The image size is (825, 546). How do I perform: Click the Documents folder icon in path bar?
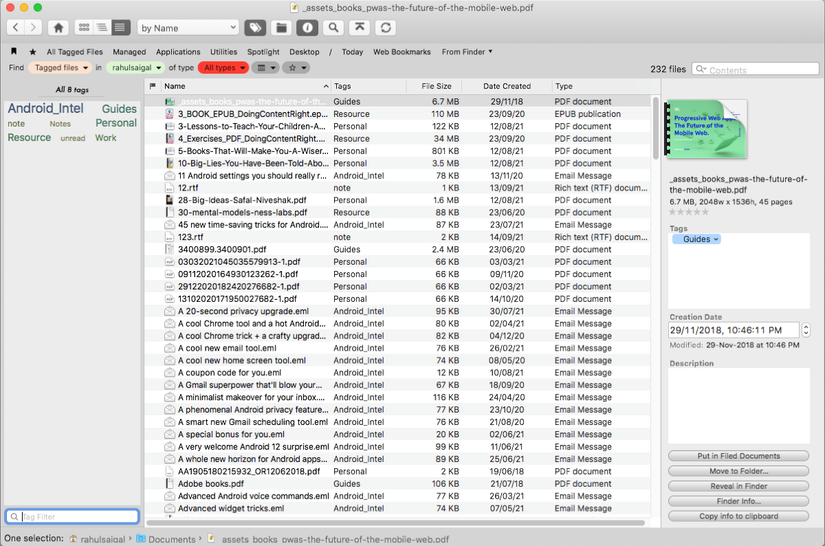point(141,539)
